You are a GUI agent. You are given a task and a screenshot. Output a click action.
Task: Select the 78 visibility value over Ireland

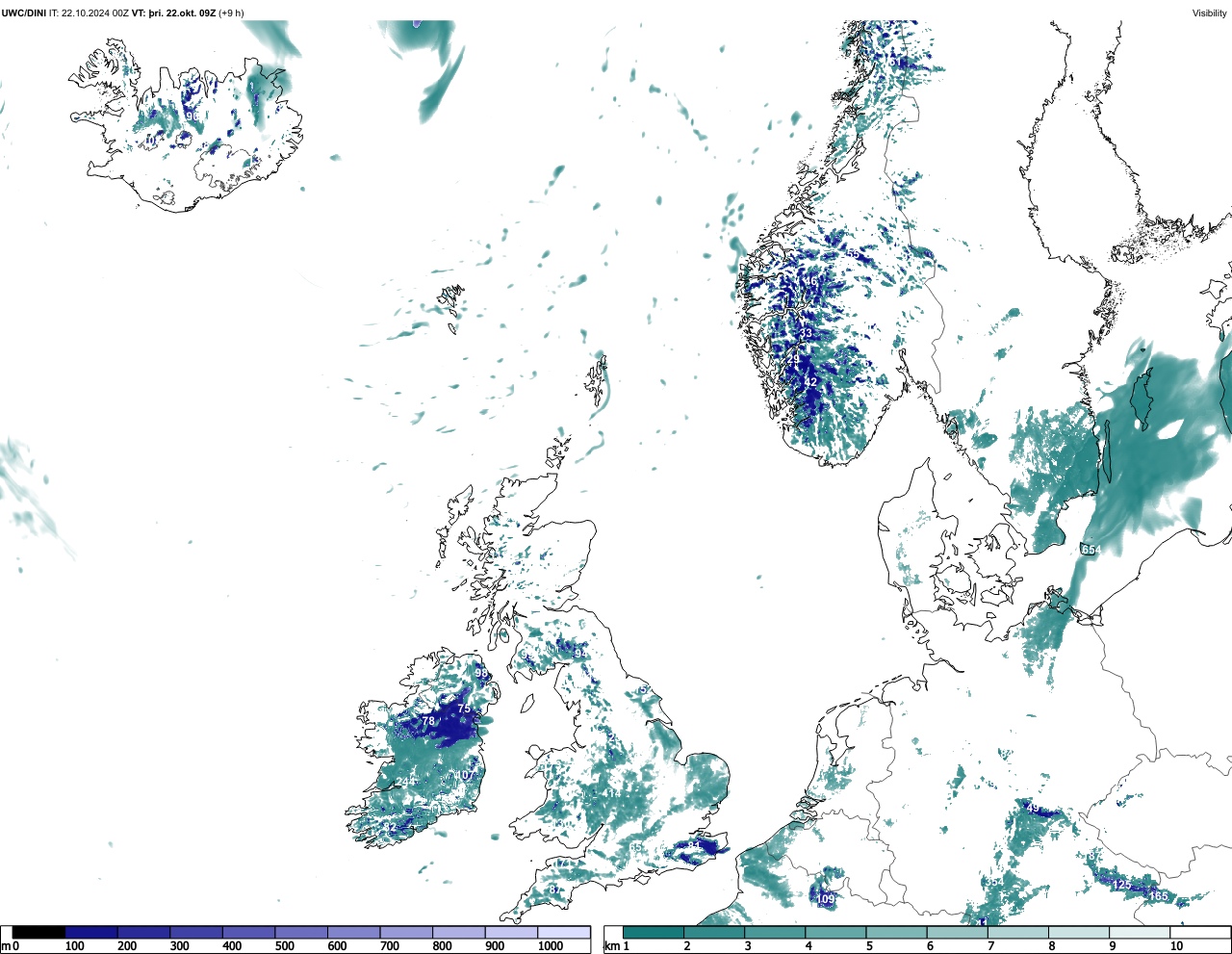[x=428, y=721]
